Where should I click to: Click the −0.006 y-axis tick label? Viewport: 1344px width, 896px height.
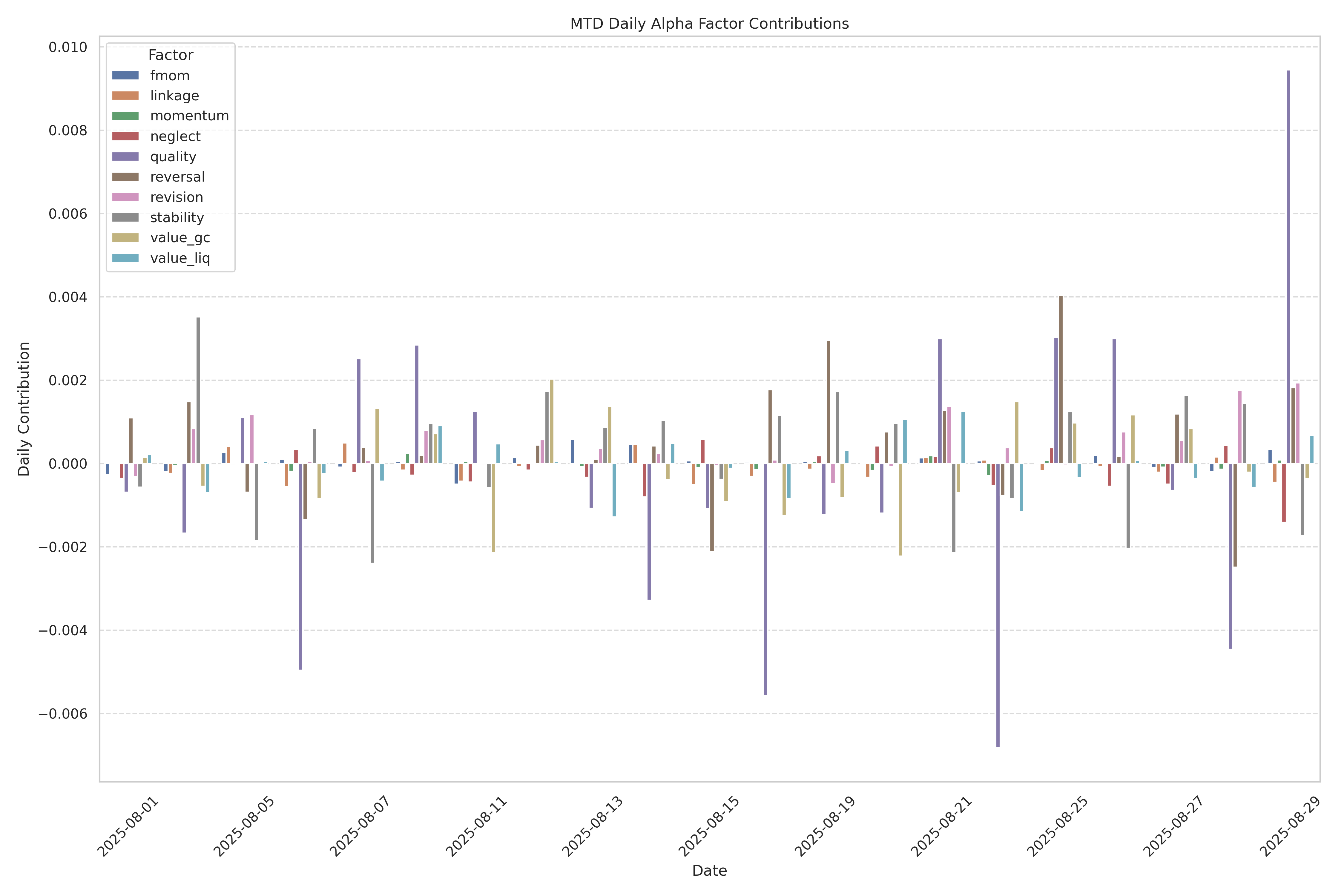click(x=63, y=714)
